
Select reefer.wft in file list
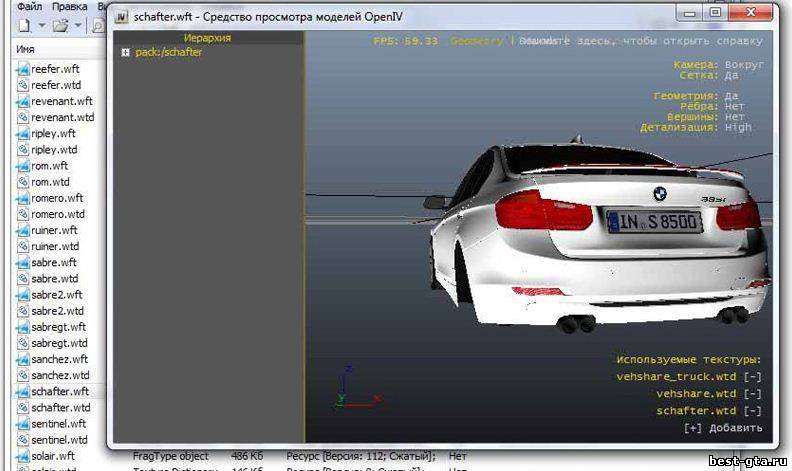[55, 69]
